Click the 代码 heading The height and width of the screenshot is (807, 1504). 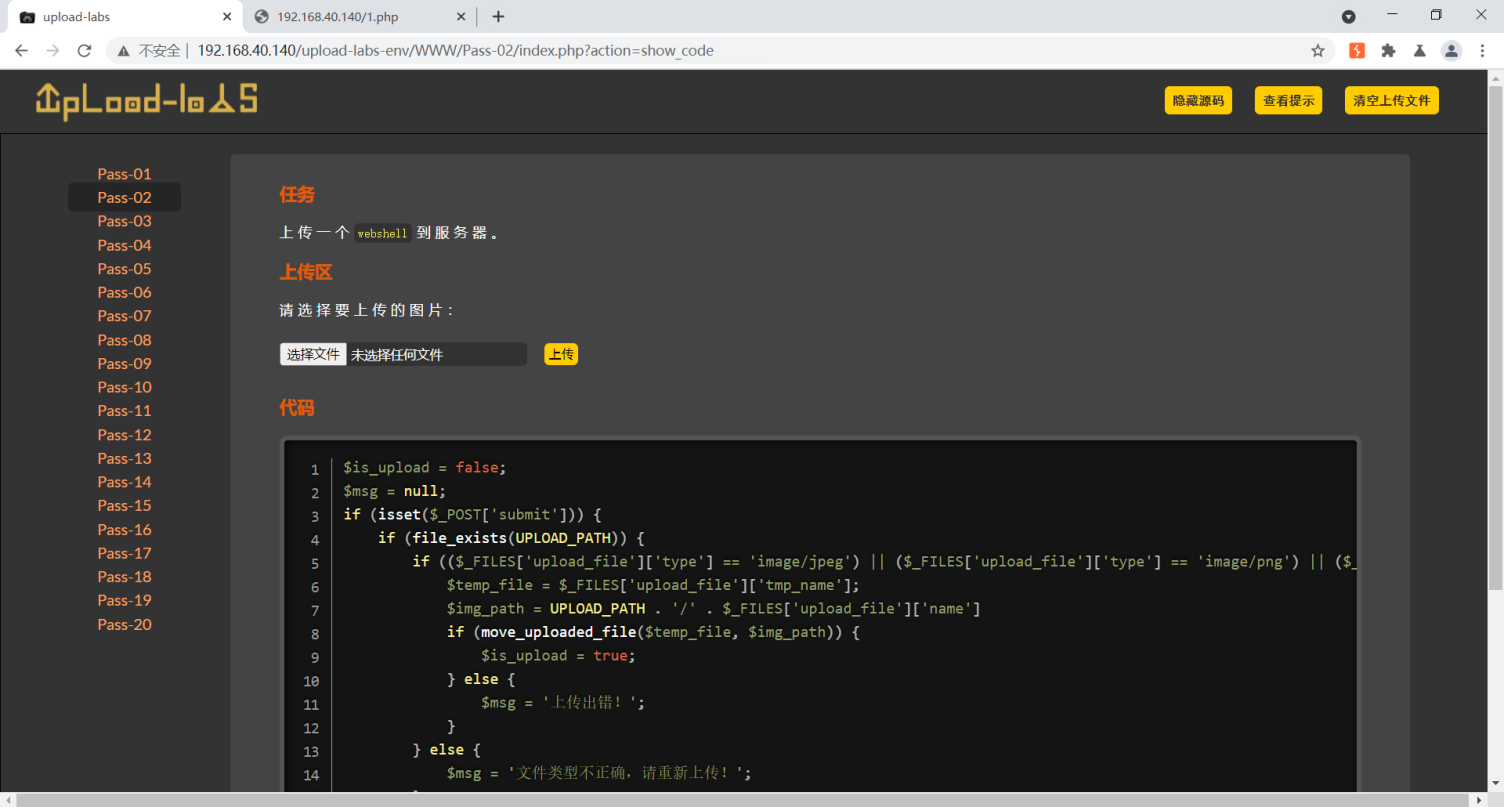tap(297, 408)
